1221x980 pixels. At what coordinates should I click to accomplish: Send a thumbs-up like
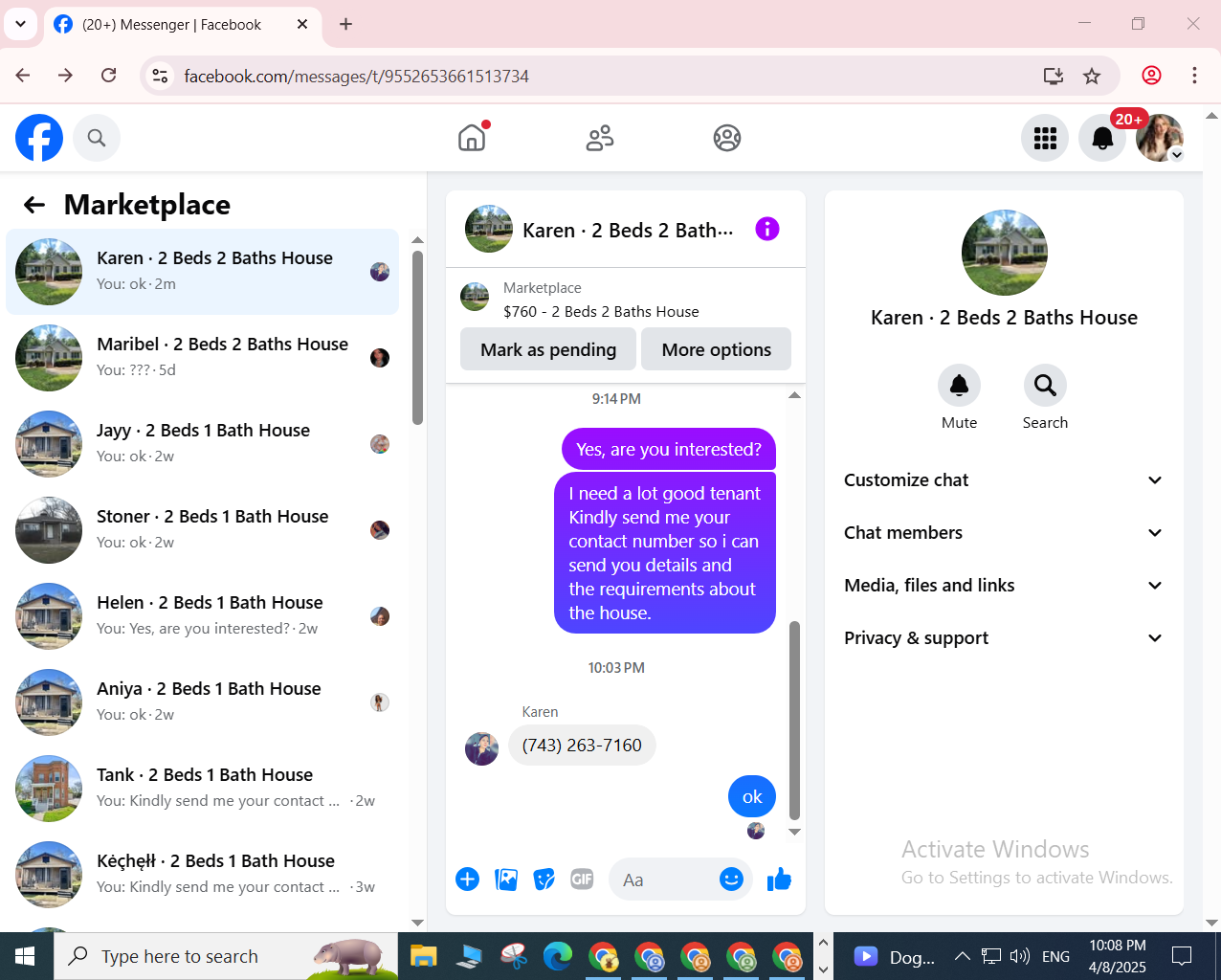pos(779,880)
